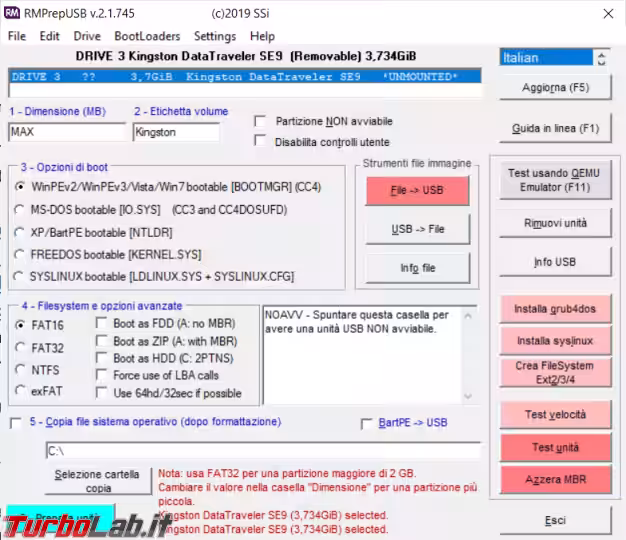Enable Boot as ZIP (A: with MBR)

(x=101, y=341)
